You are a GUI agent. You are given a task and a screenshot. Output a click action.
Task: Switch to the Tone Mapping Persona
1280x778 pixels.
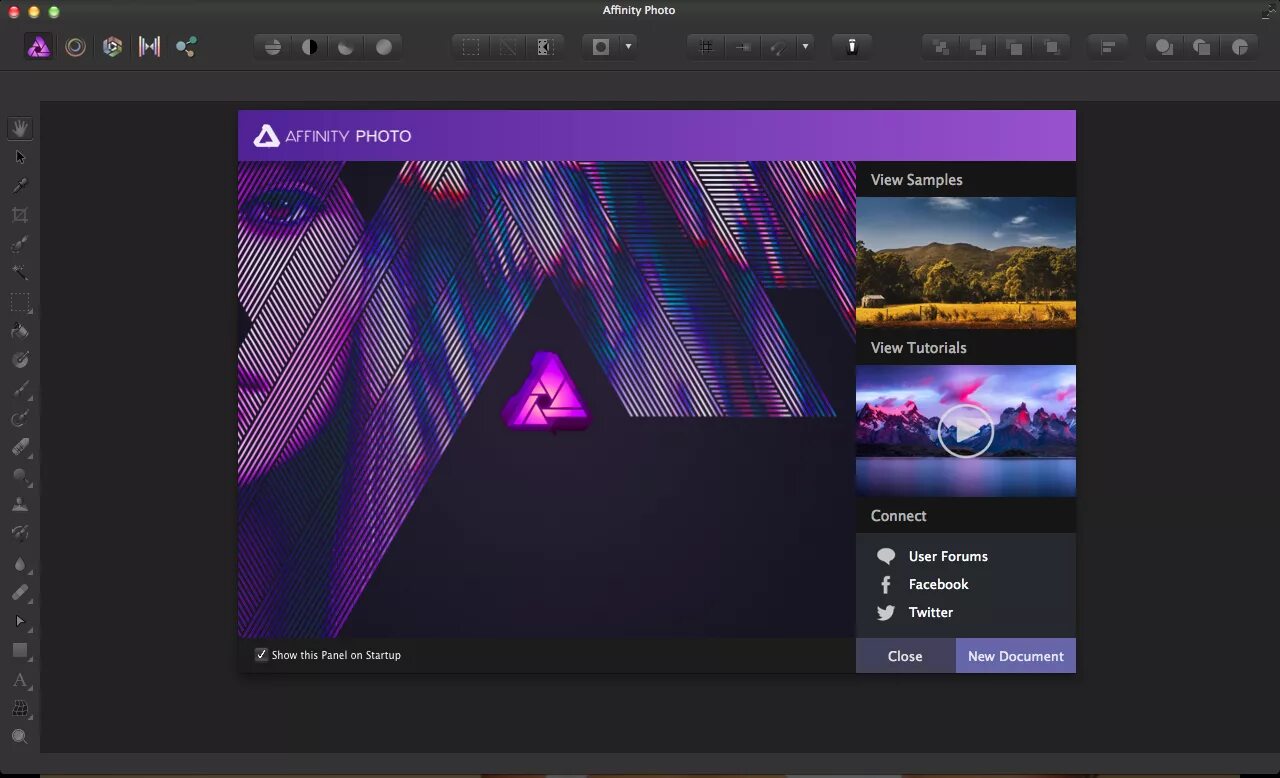pyautogui.click(x=150, y=46)
